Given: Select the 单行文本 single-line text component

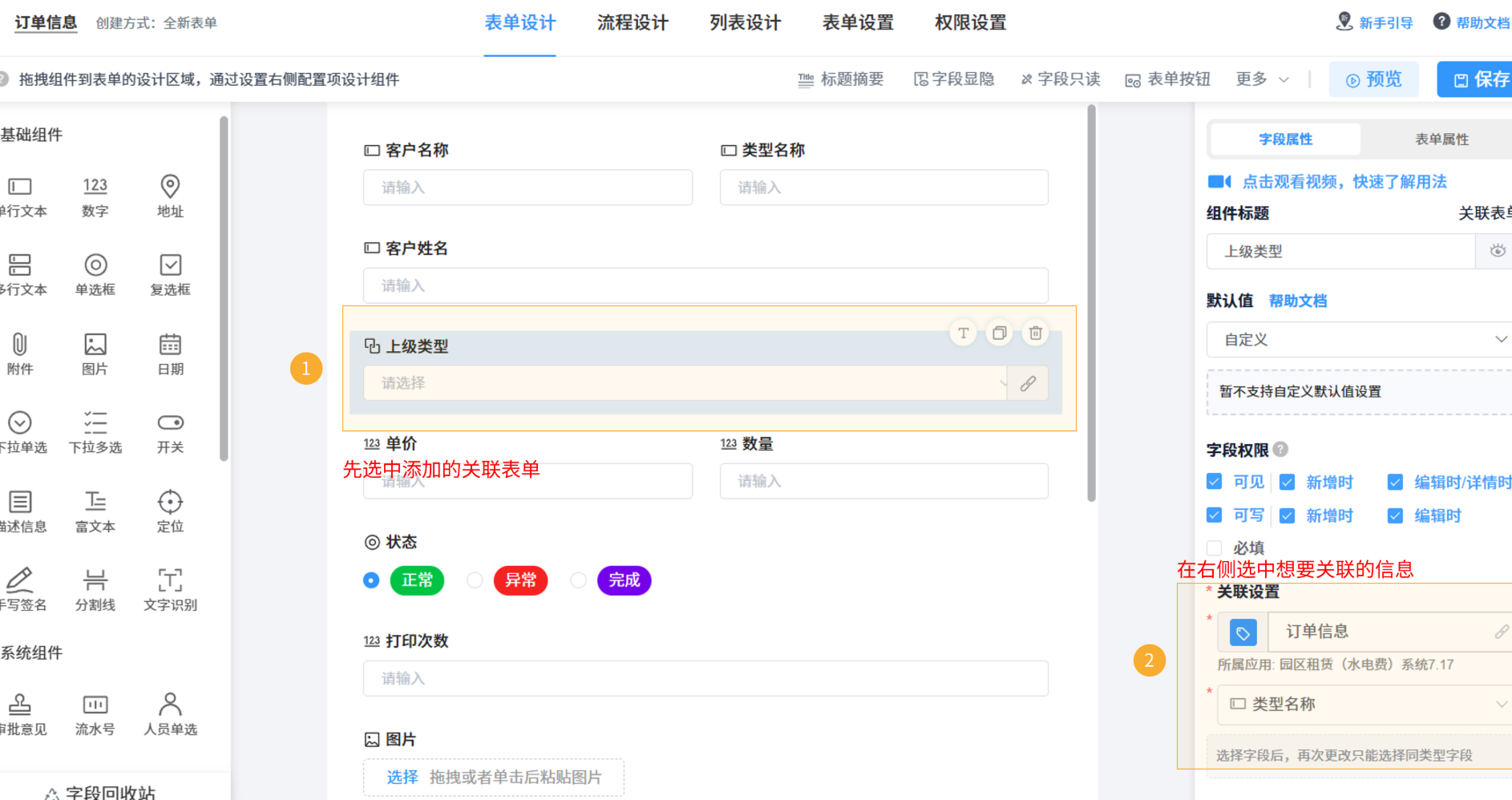Looking at the screenshot, I should [22, 197].
